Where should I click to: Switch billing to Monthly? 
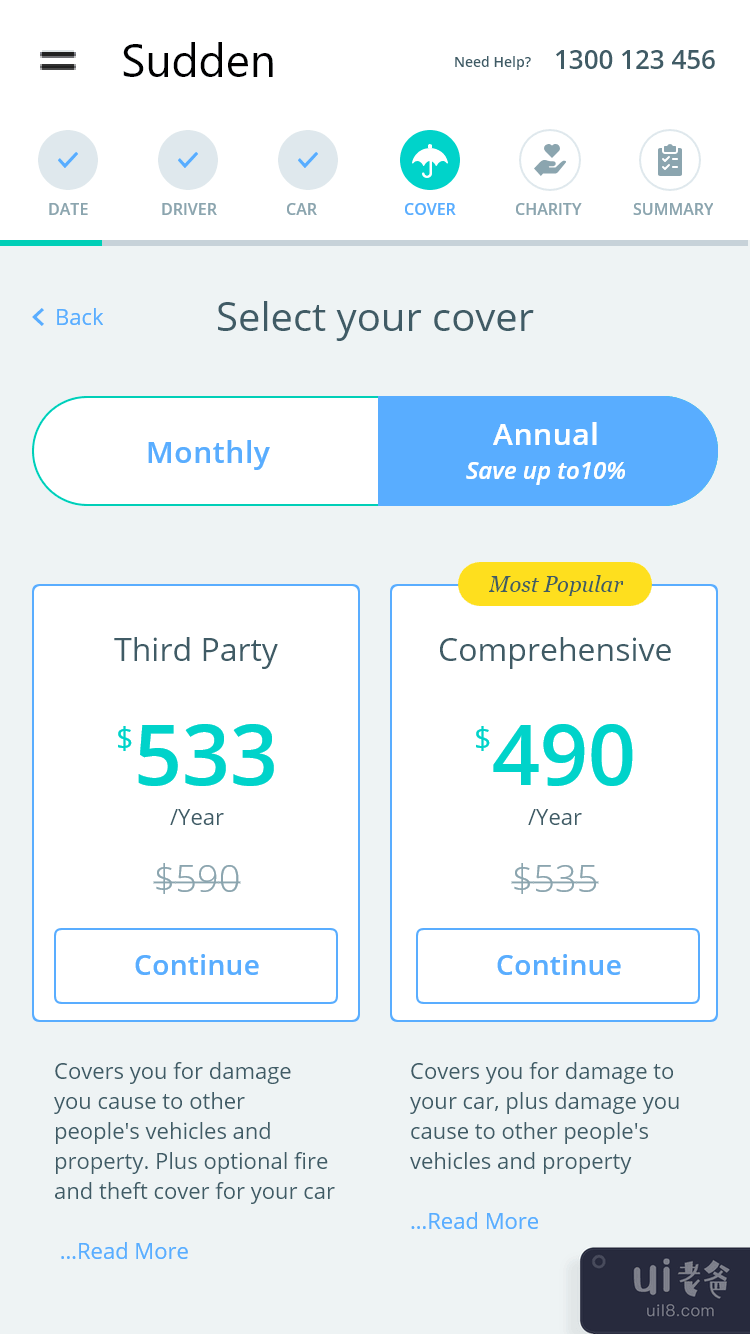(x=207, y=452)
